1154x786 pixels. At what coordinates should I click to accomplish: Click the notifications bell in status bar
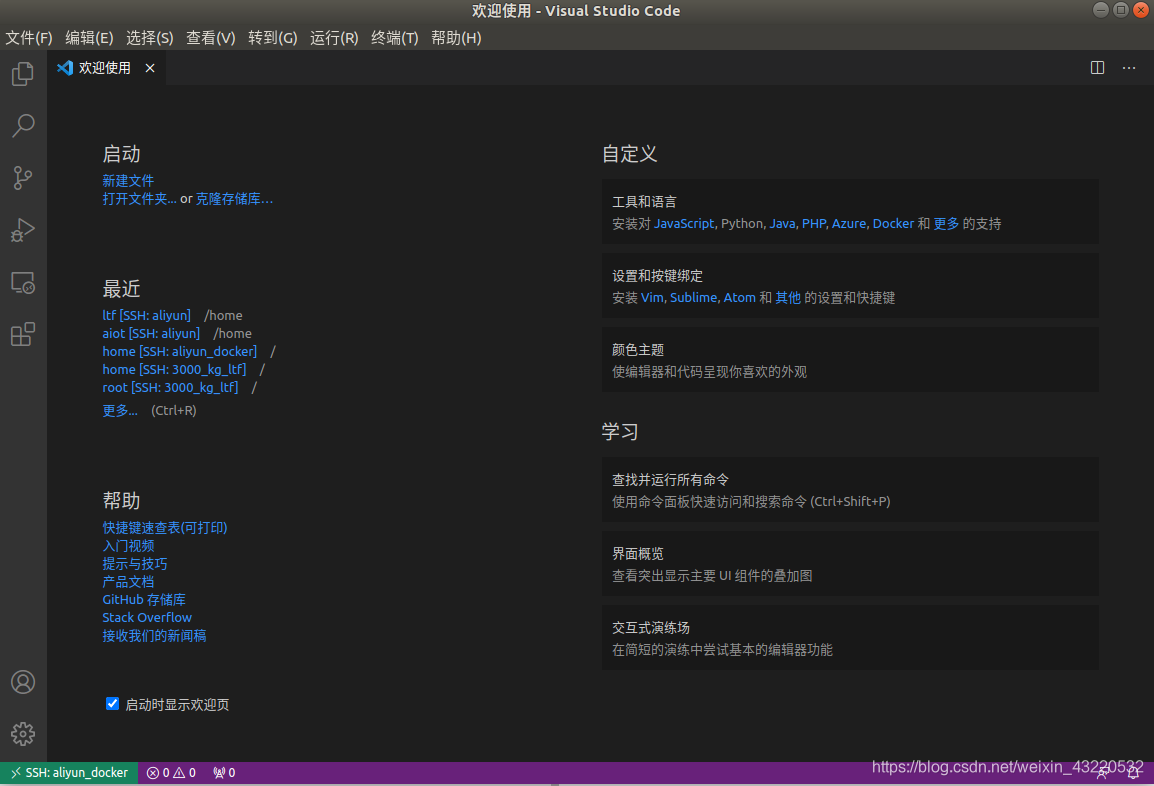click(1133, 773)
